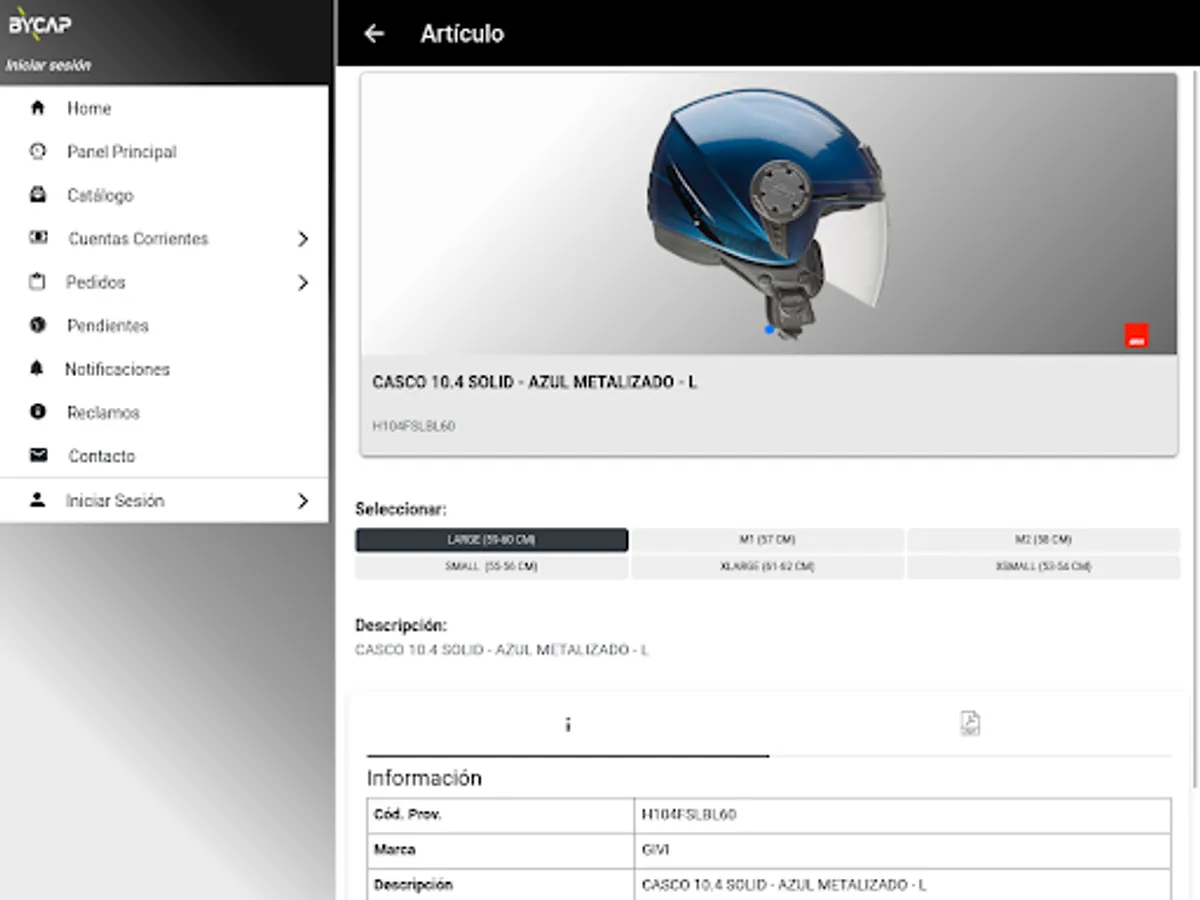Switch to the information 'i' tab

(x=567, y=725)
